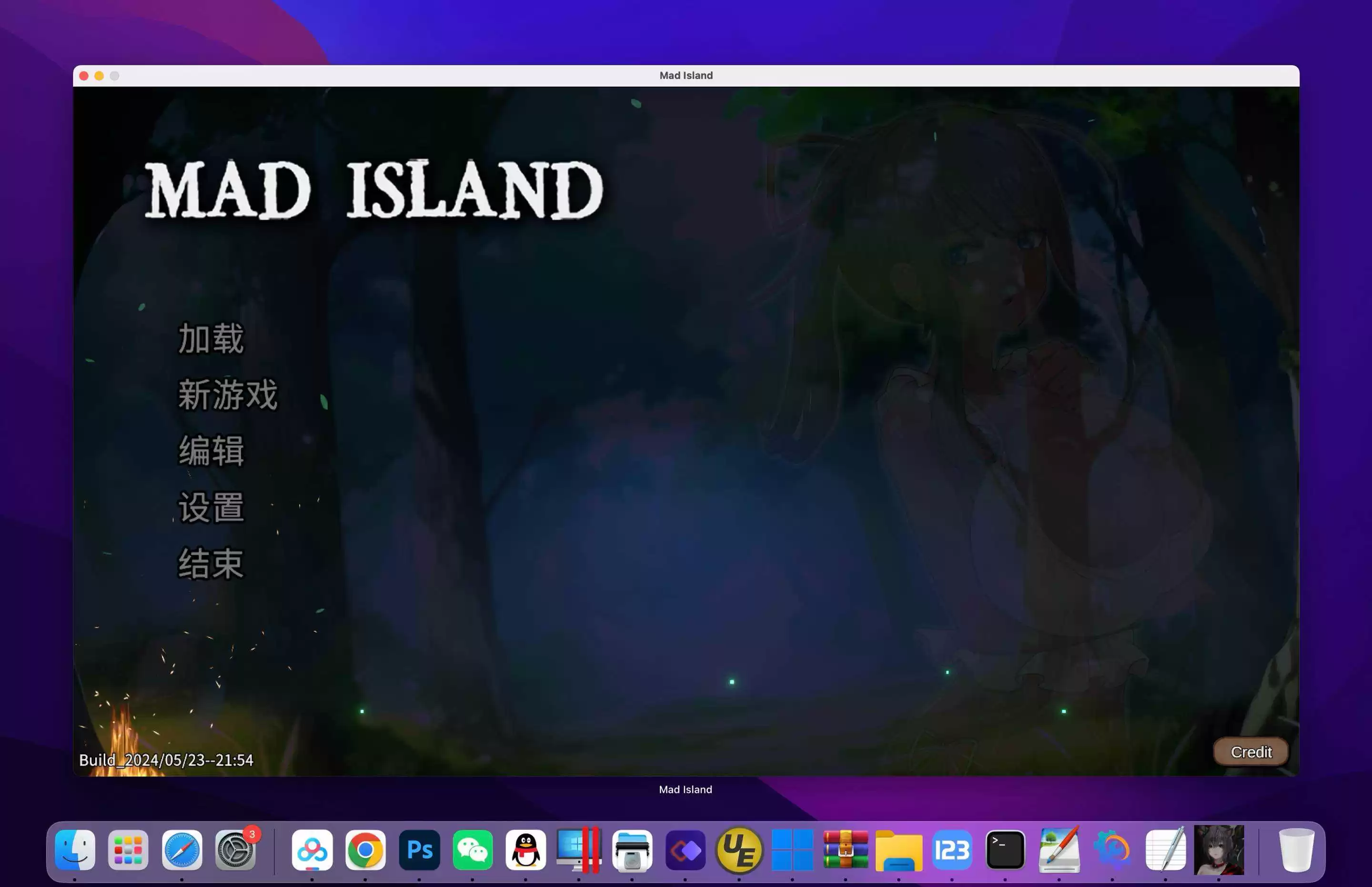The width and height of the screenshot is (1372, 887).
Task: Choose 结束 (Exit) in the main menu
Action: point(211,563)
